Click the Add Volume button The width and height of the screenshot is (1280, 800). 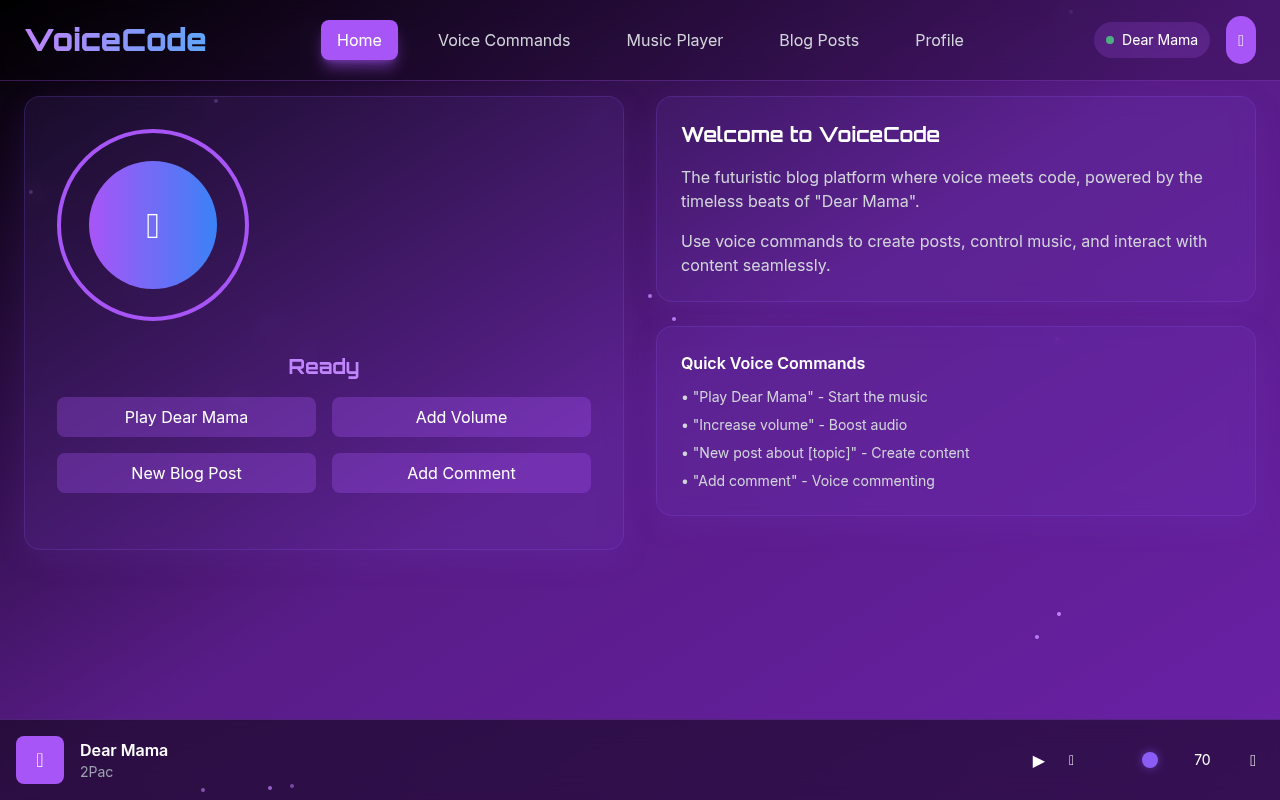pos(461,417)
